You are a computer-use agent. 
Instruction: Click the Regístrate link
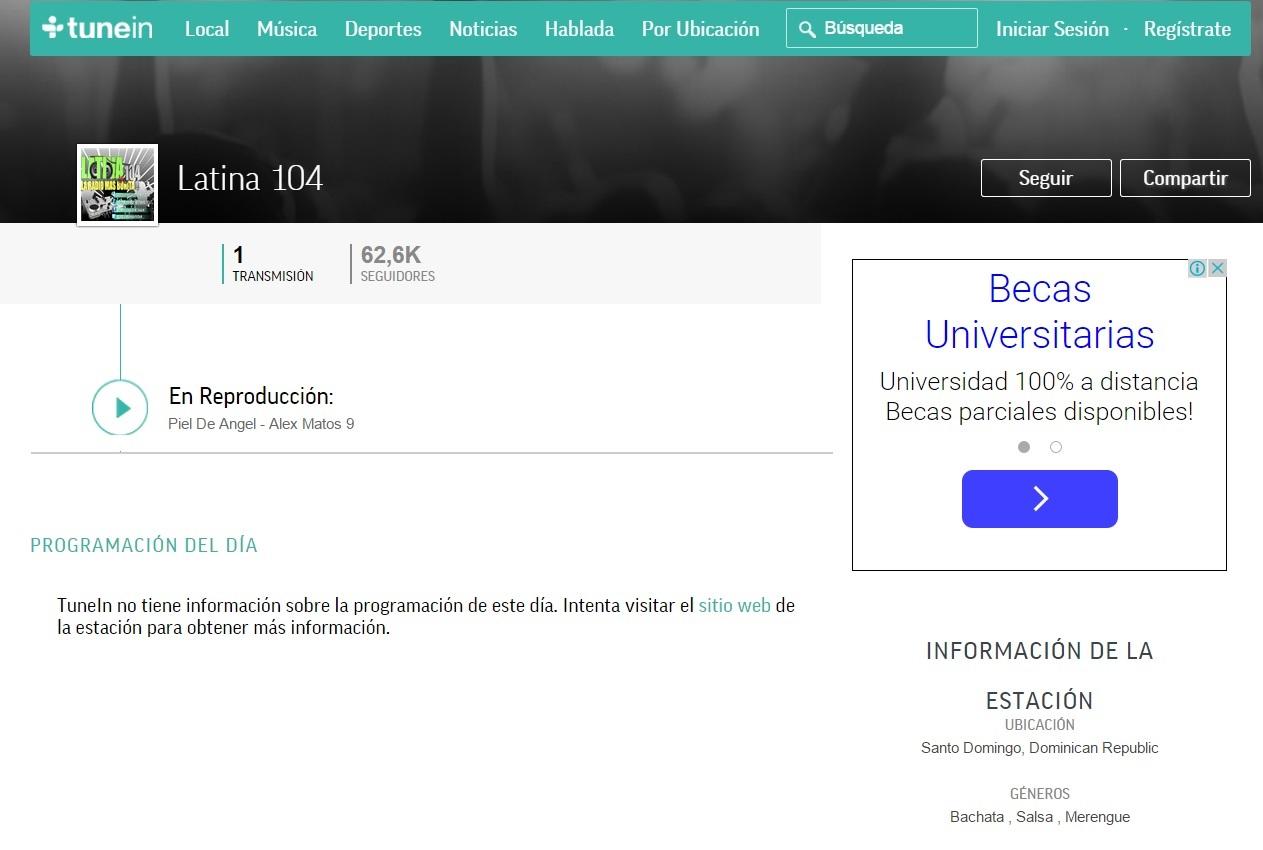1187,29
